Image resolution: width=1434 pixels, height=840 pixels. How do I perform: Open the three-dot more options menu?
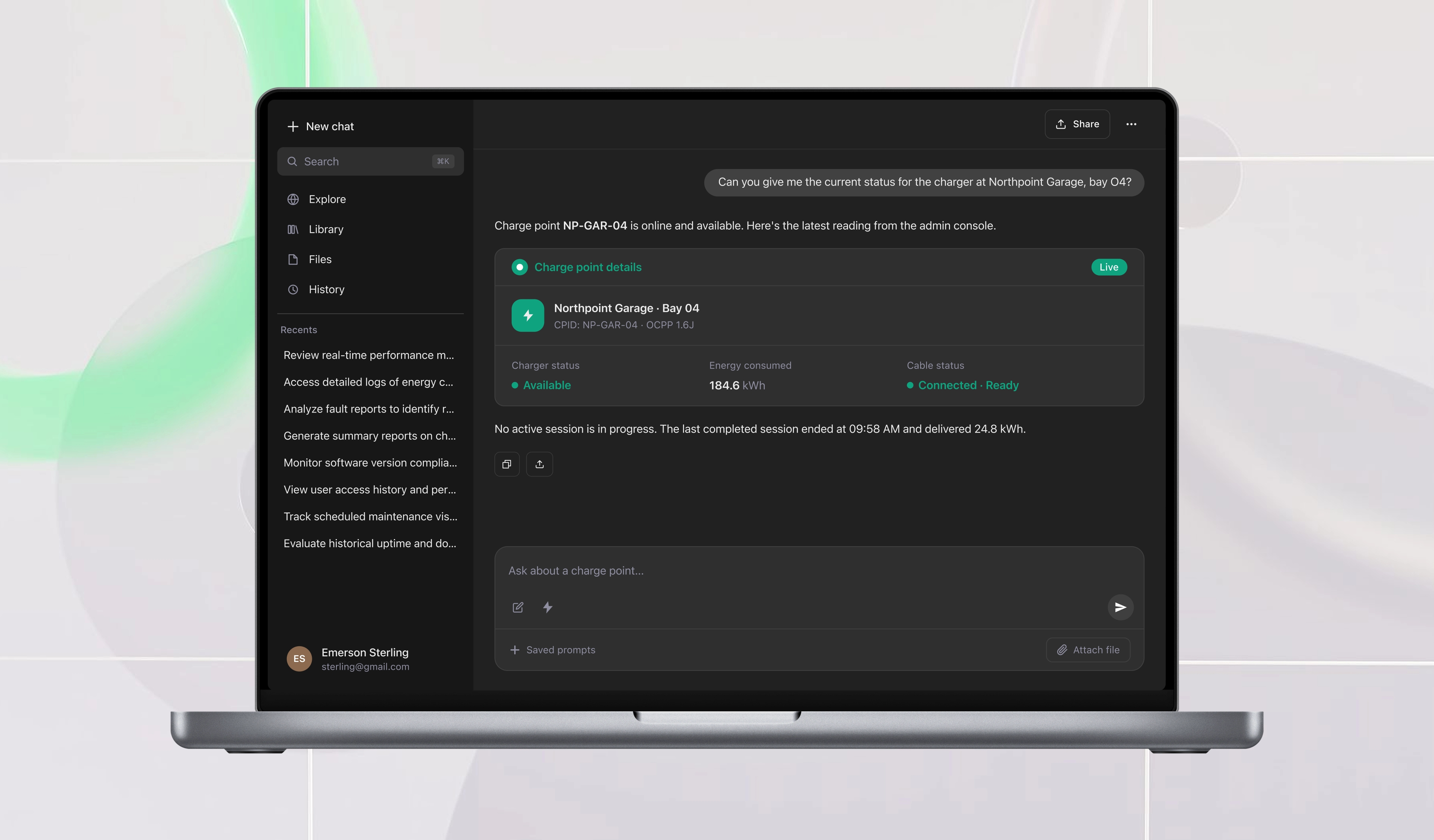[1131, 124]
